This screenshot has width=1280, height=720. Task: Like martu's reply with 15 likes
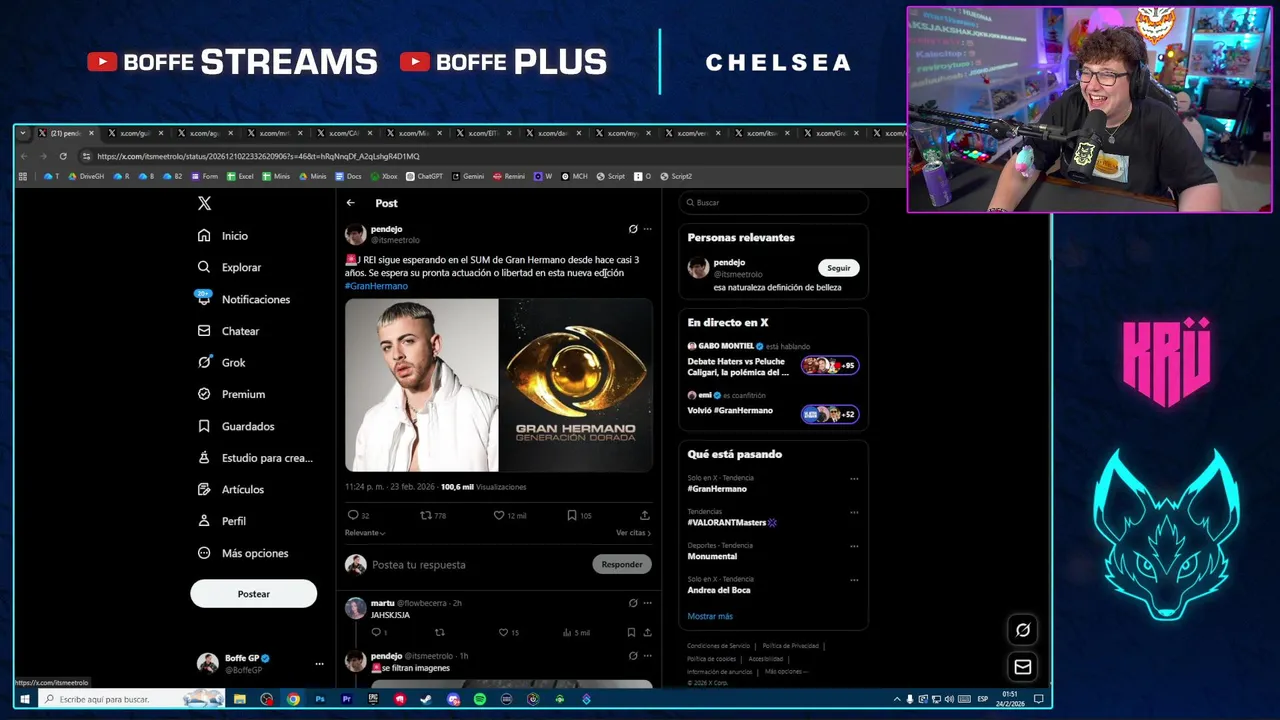click(504, 632)
